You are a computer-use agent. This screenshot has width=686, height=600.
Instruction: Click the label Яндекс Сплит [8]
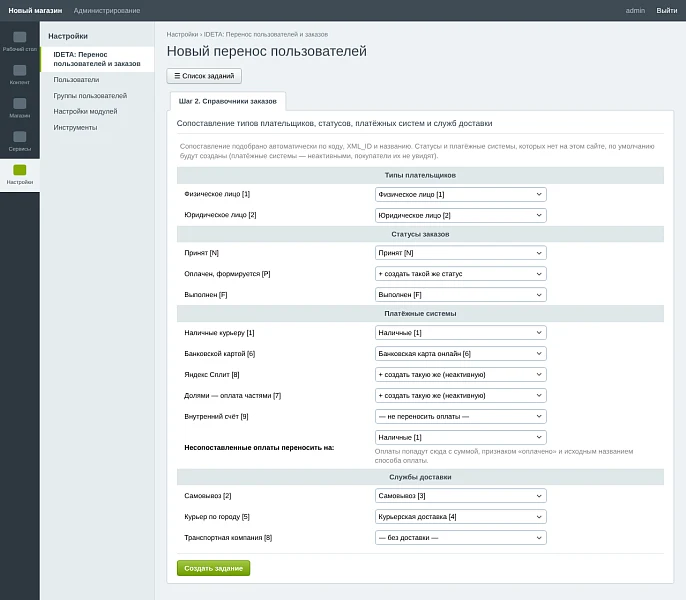tap(212, 375)
